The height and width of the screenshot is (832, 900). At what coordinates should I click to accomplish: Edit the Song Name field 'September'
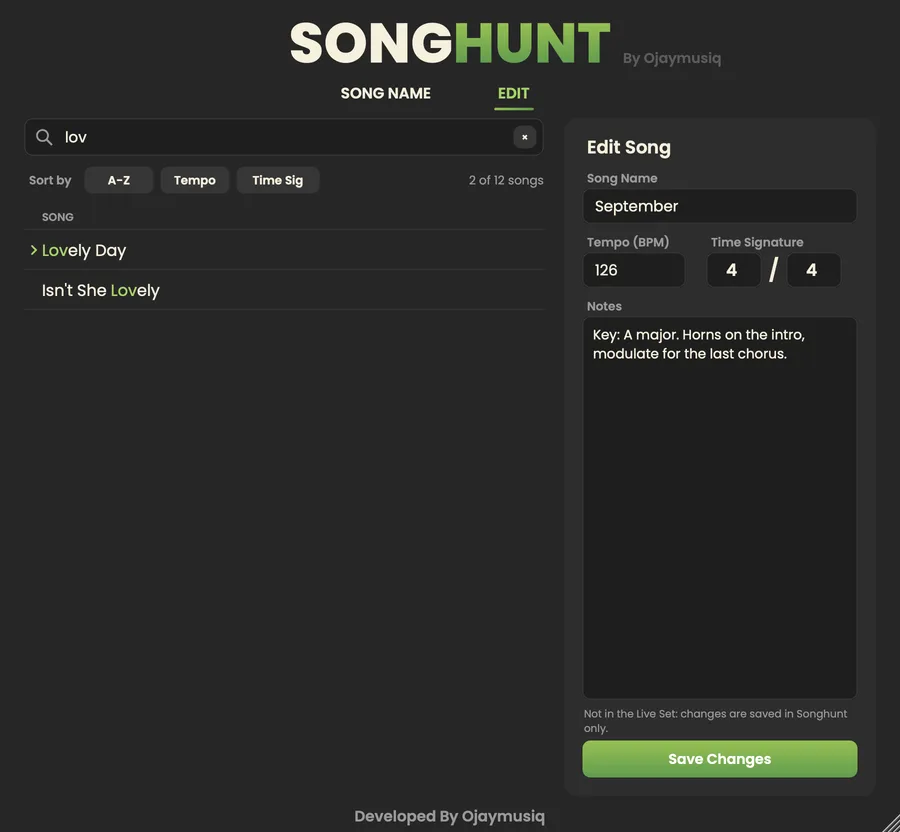pos(720,206)
